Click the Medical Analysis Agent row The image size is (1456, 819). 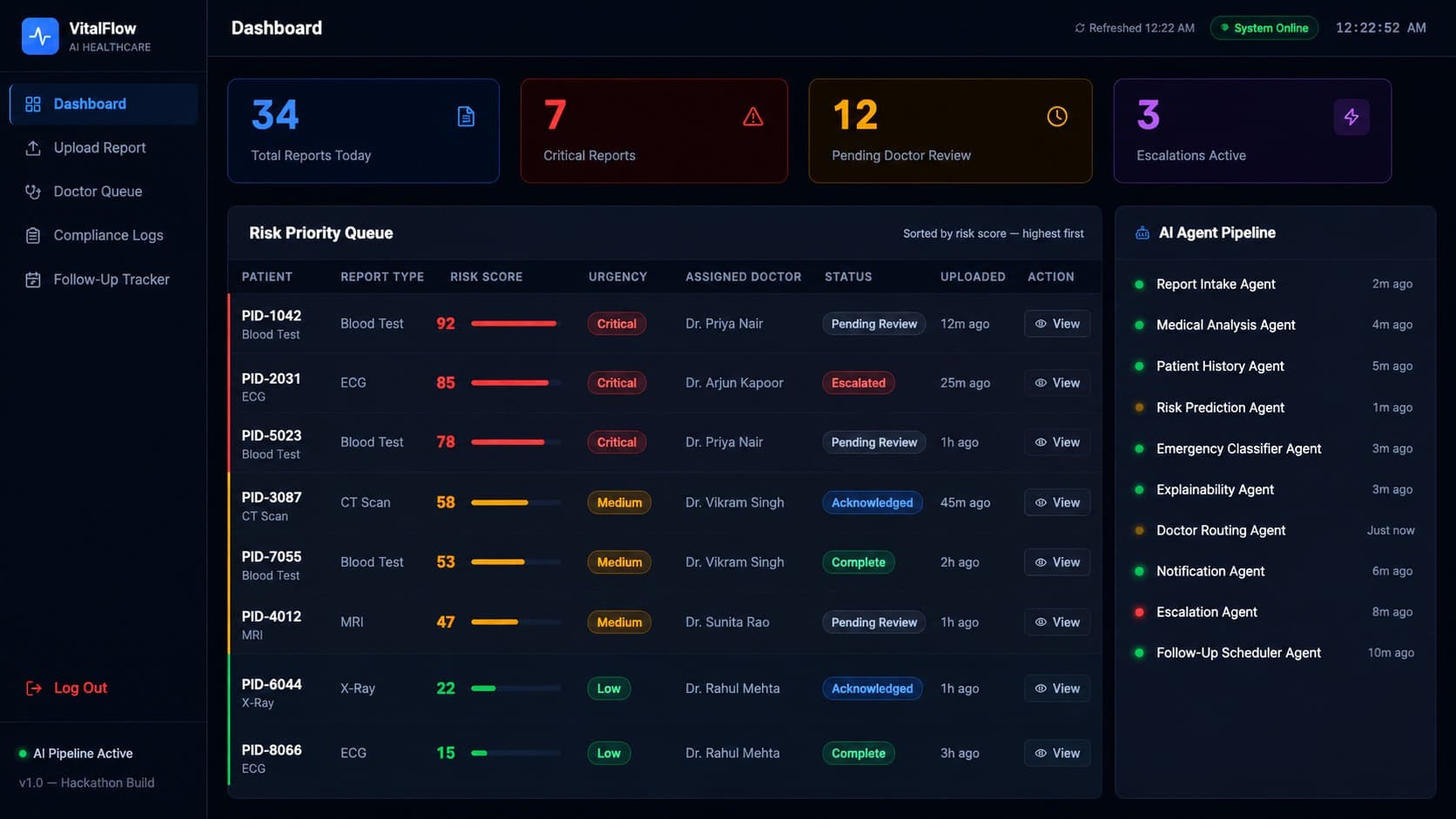point(1275,326)
